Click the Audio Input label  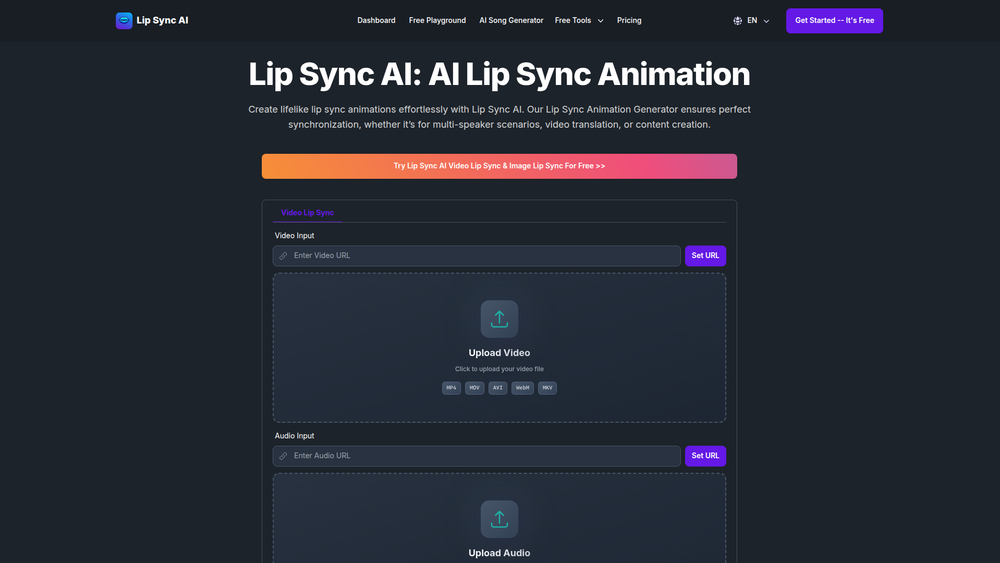coord(295,436)
